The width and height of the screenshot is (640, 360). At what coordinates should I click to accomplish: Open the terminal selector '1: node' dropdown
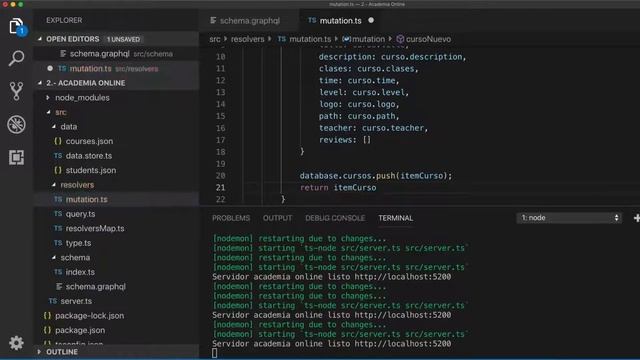569,218
